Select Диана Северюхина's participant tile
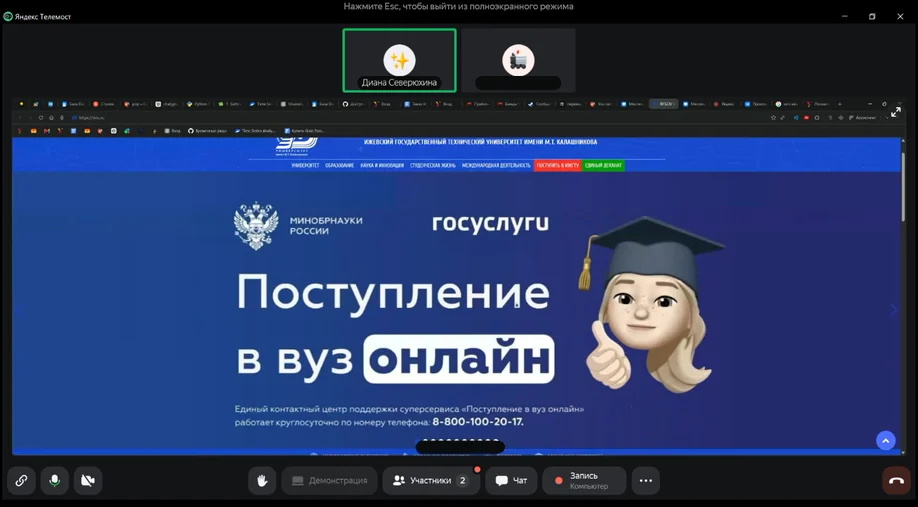Image resolution: width=918 pixels, height=507 pixels. (399, 60)
